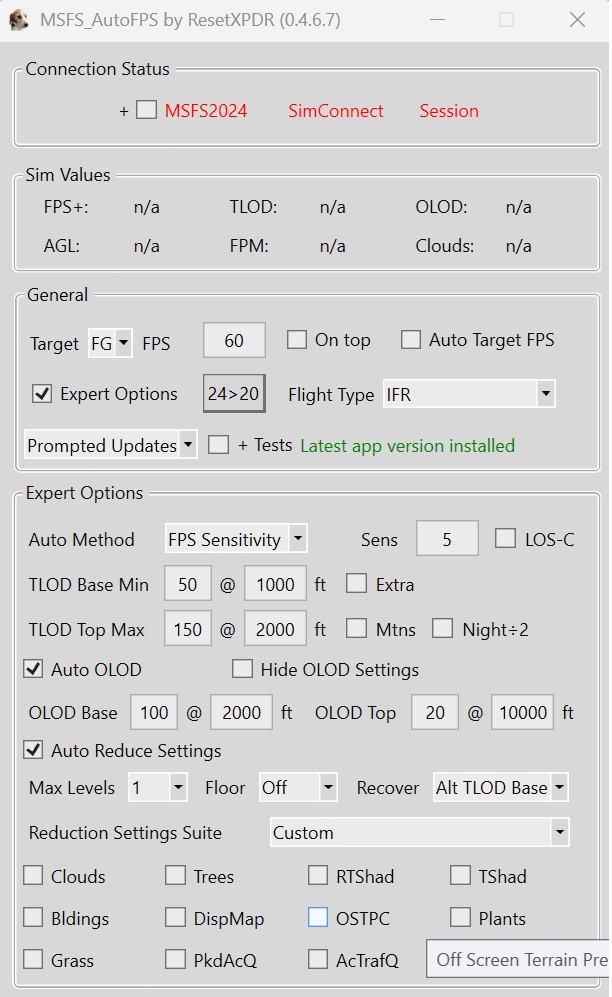Screen dimensions: 612x997
Task: Click the Clouds: sim value label
Action: 445,245
